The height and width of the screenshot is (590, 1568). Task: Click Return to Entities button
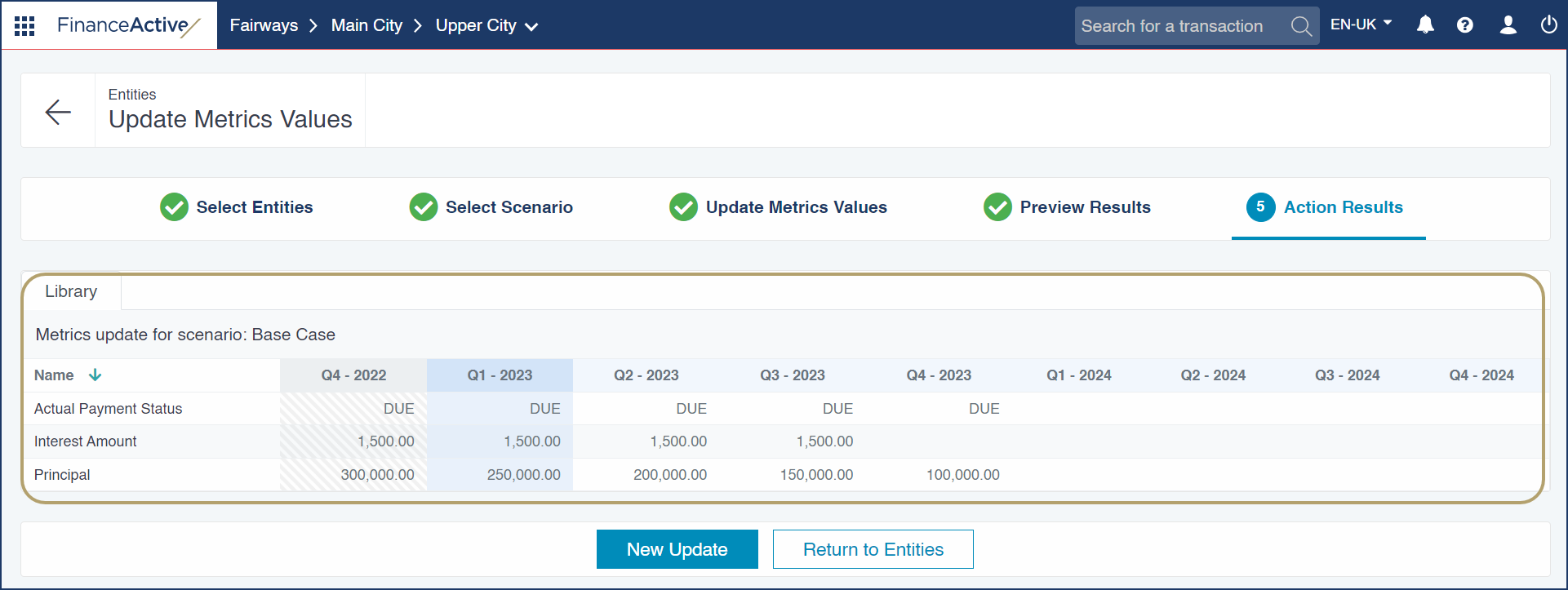click(873, 549)
